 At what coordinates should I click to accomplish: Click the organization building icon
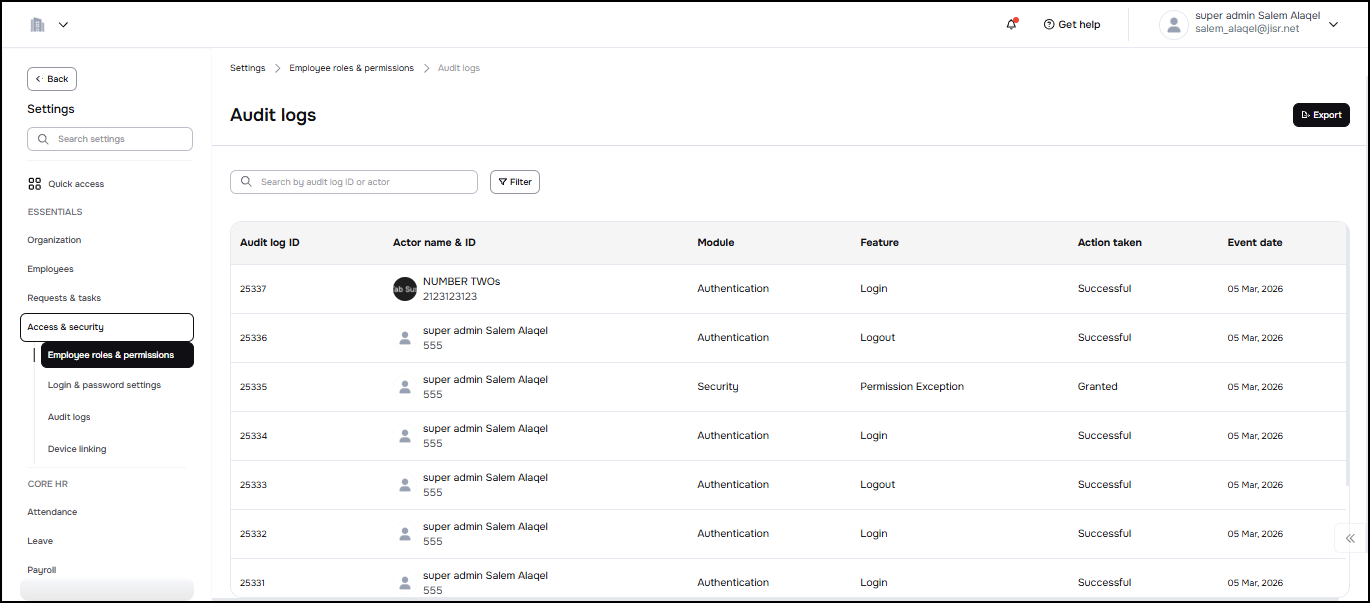coord(38,24)
